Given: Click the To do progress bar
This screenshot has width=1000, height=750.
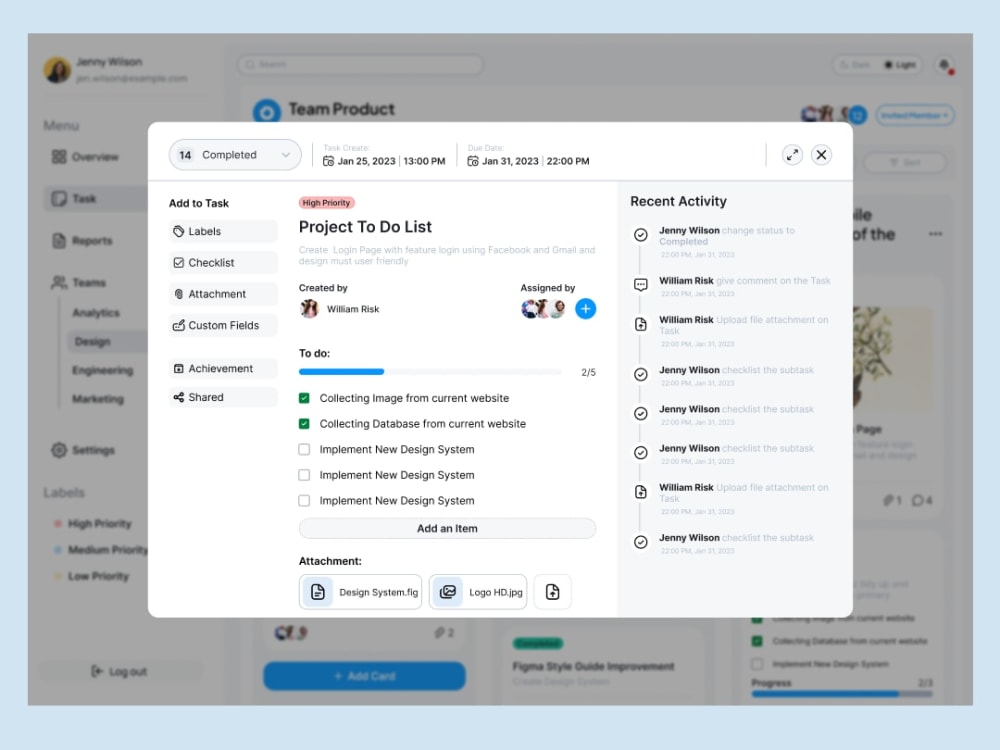Looking at the screenshot, I should pos(430,371).
